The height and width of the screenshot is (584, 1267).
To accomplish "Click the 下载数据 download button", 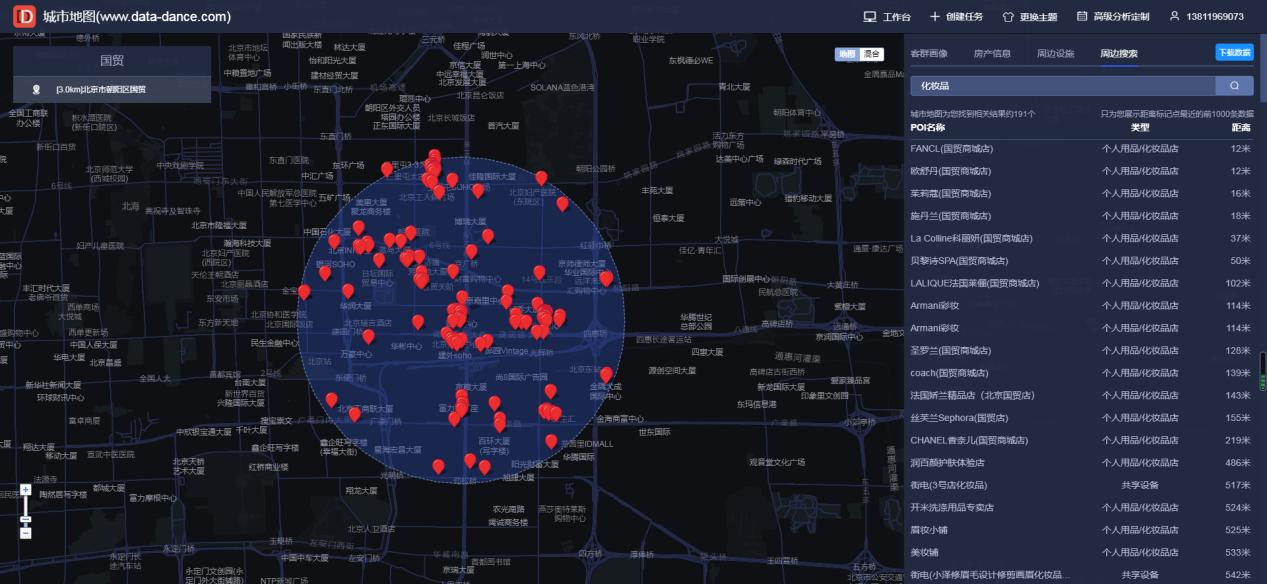I will 1234,52.
